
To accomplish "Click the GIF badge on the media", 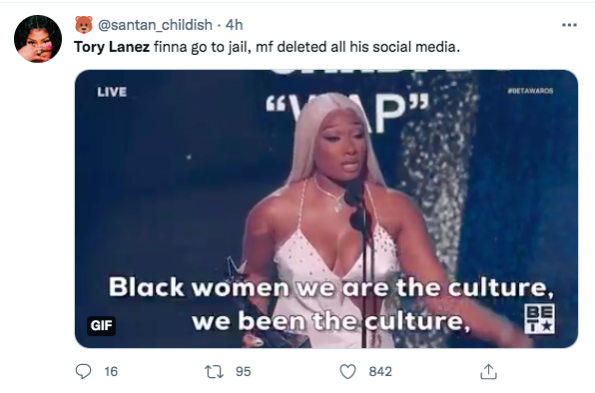I will (x=101, y=325).
